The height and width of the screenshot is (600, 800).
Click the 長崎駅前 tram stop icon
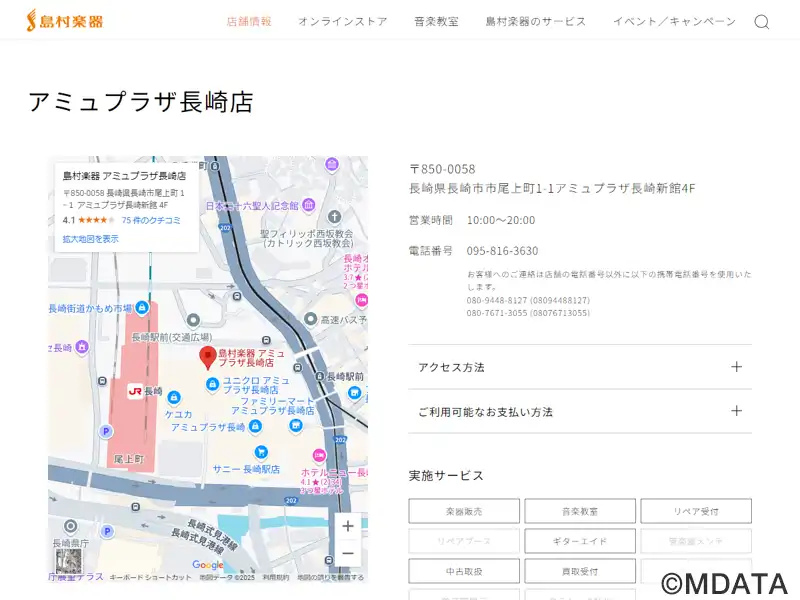[320, 377]
